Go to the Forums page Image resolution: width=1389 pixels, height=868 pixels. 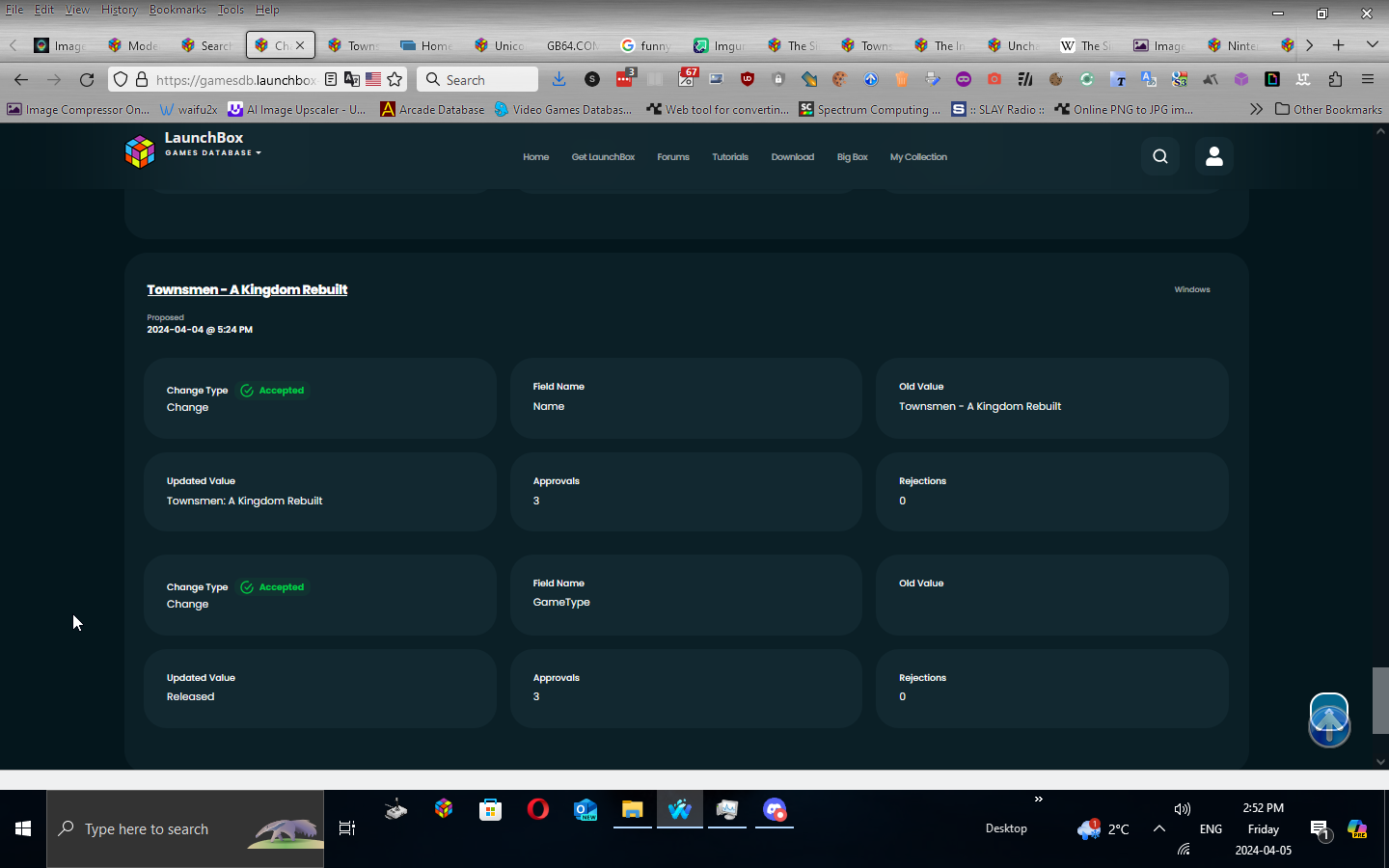[673, 157]
